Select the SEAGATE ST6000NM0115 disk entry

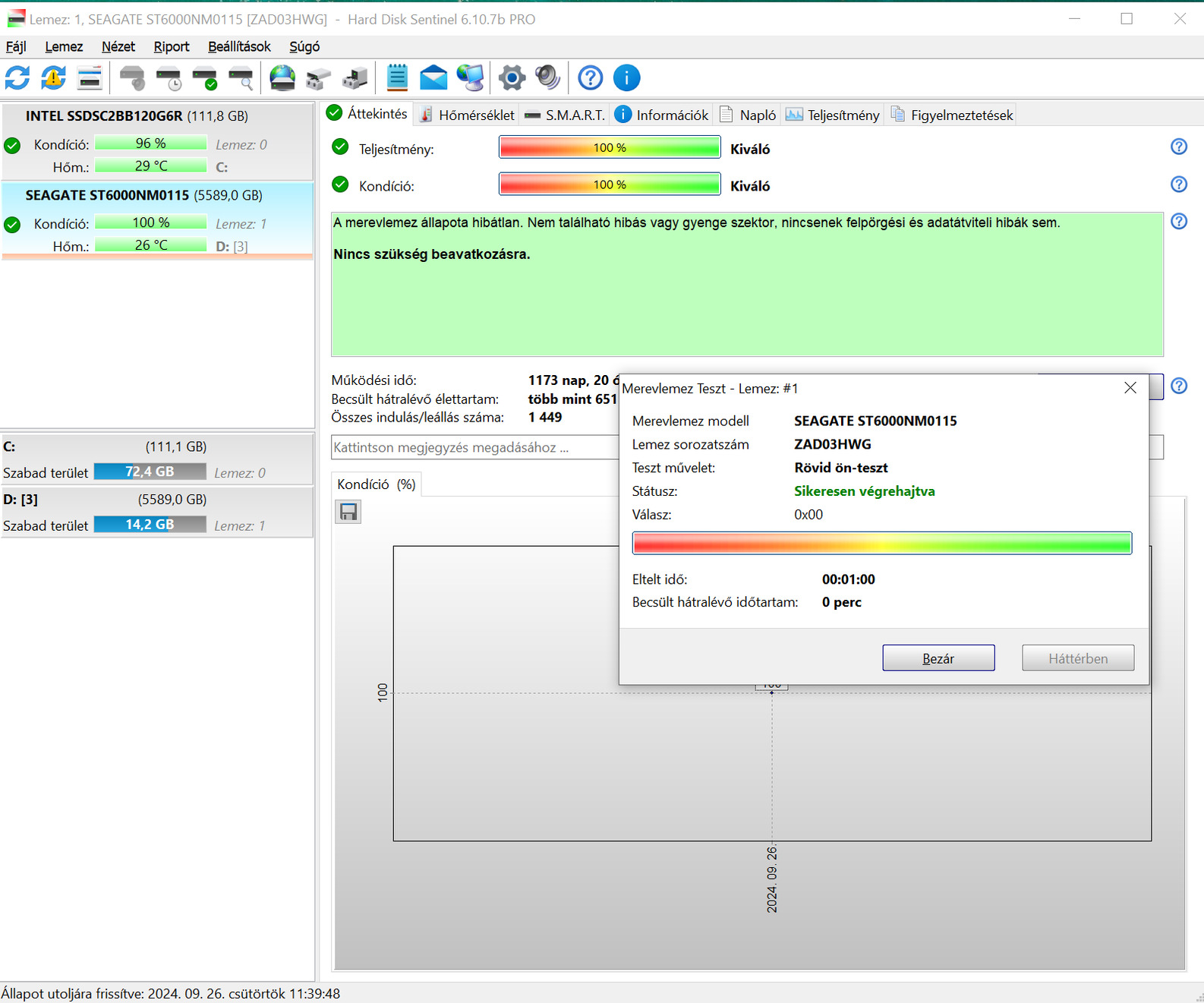tap(157, 221)
